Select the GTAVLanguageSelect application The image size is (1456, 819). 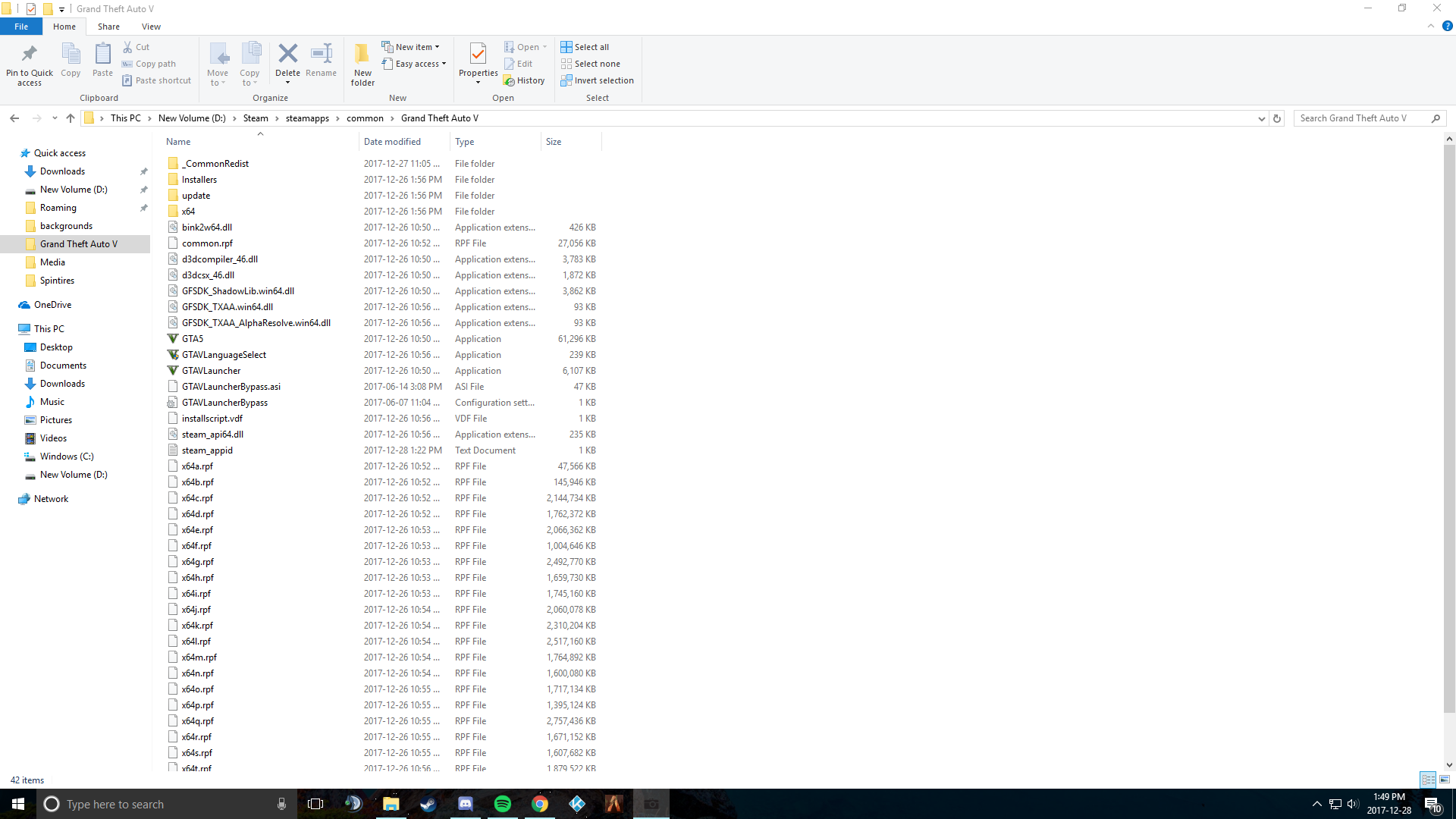click(x=224, y=355)
